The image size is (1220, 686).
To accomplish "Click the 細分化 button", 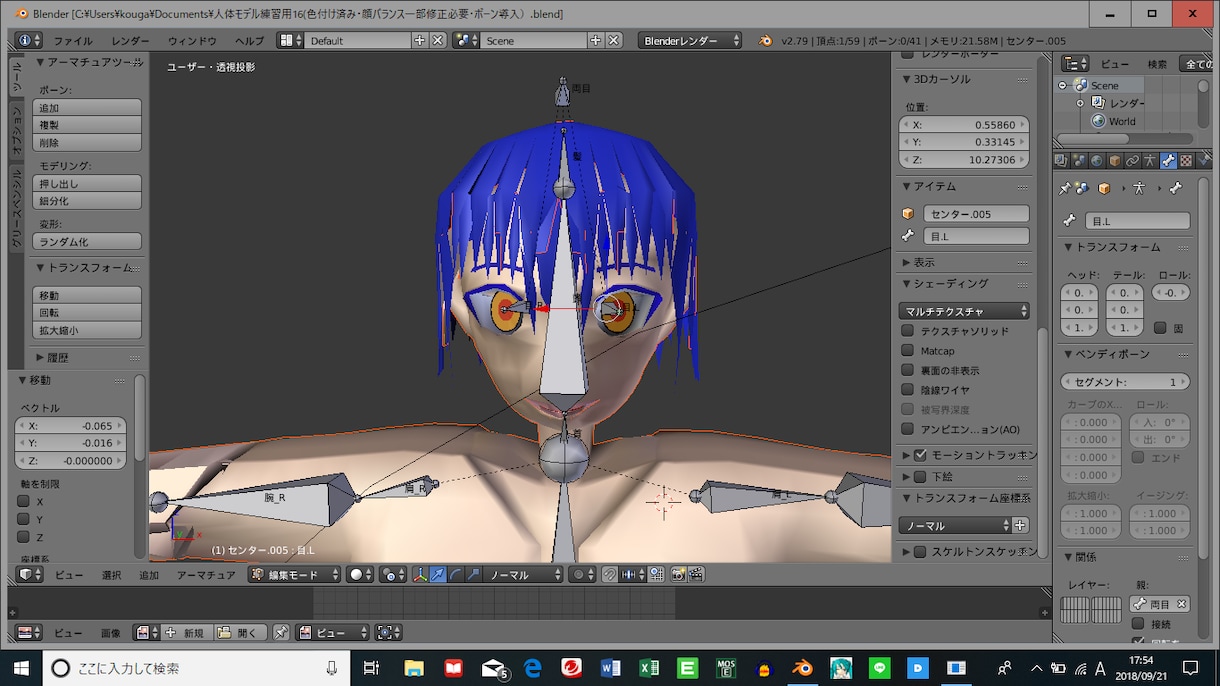I will (x=87, y=201).
